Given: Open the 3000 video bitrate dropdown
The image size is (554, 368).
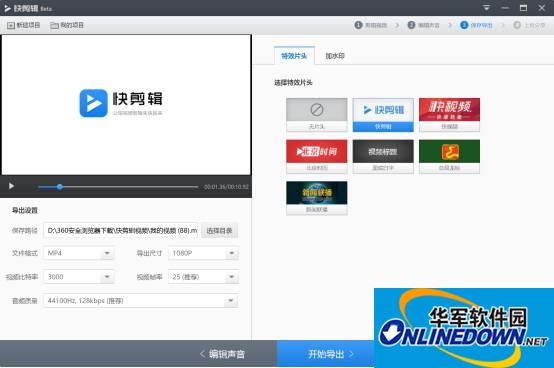Looking at the screenshot, I should (78, 277).
